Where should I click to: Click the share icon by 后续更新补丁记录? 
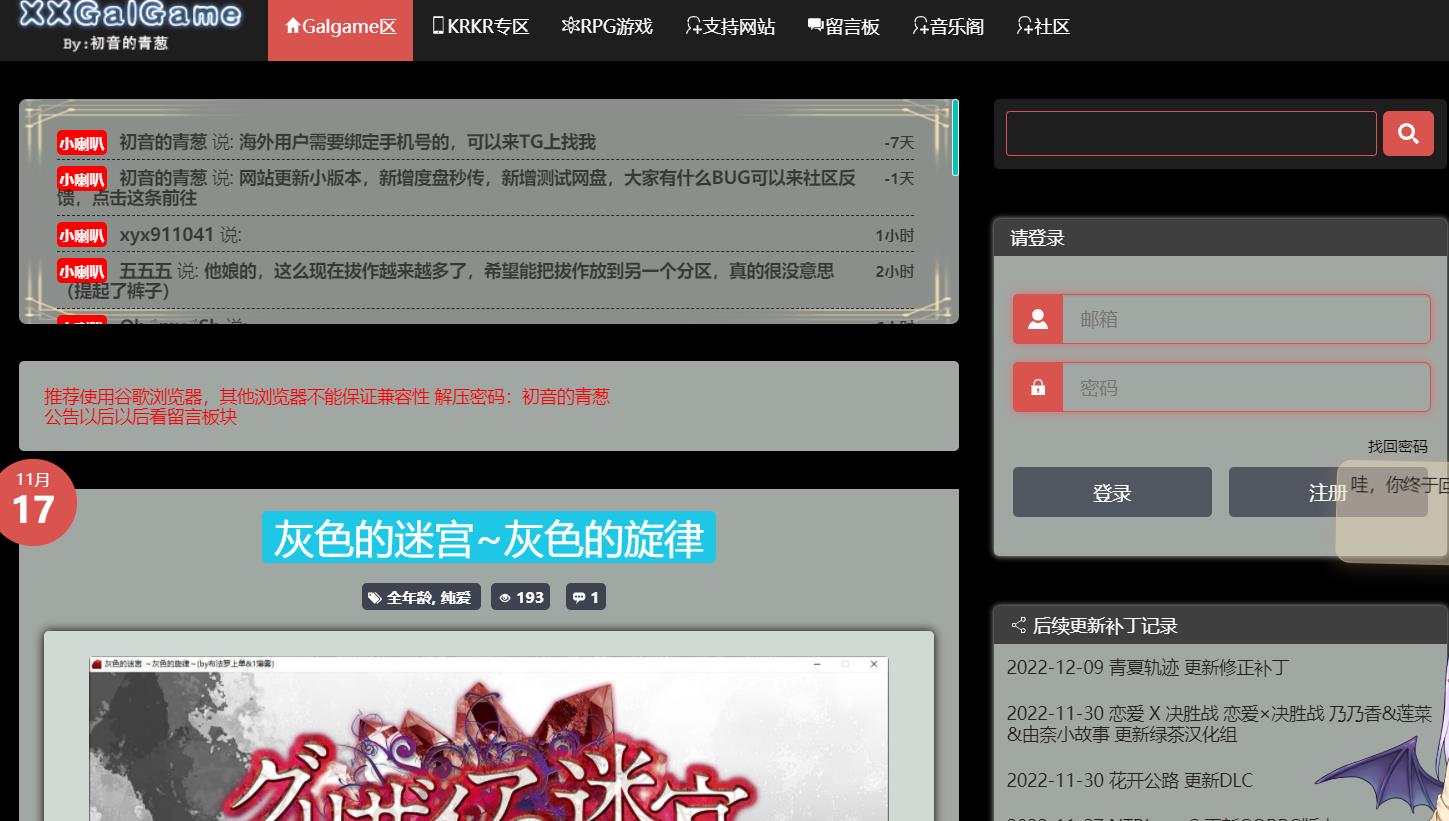coord(1018,626)
